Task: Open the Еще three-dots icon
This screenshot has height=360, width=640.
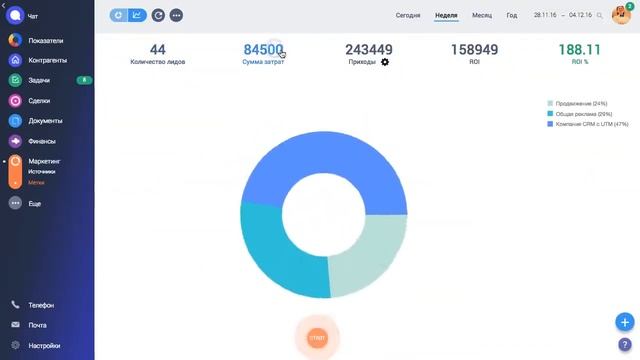Action: 15,203
